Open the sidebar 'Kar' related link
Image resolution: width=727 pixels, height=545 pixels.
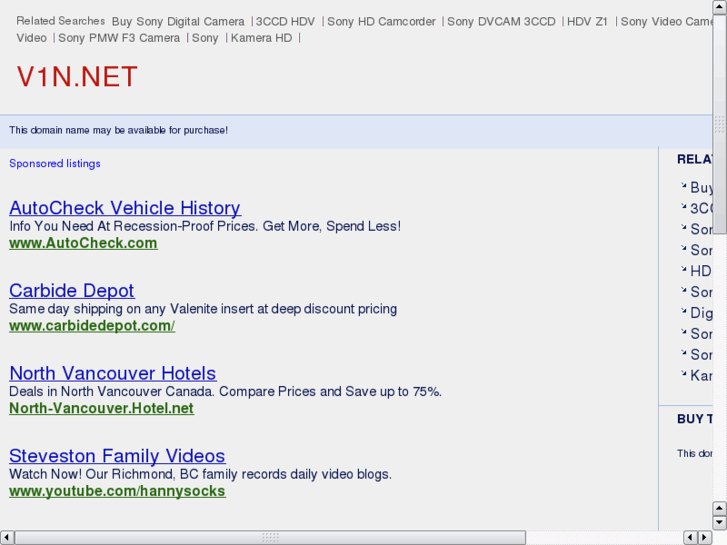(x=701, y=375)
